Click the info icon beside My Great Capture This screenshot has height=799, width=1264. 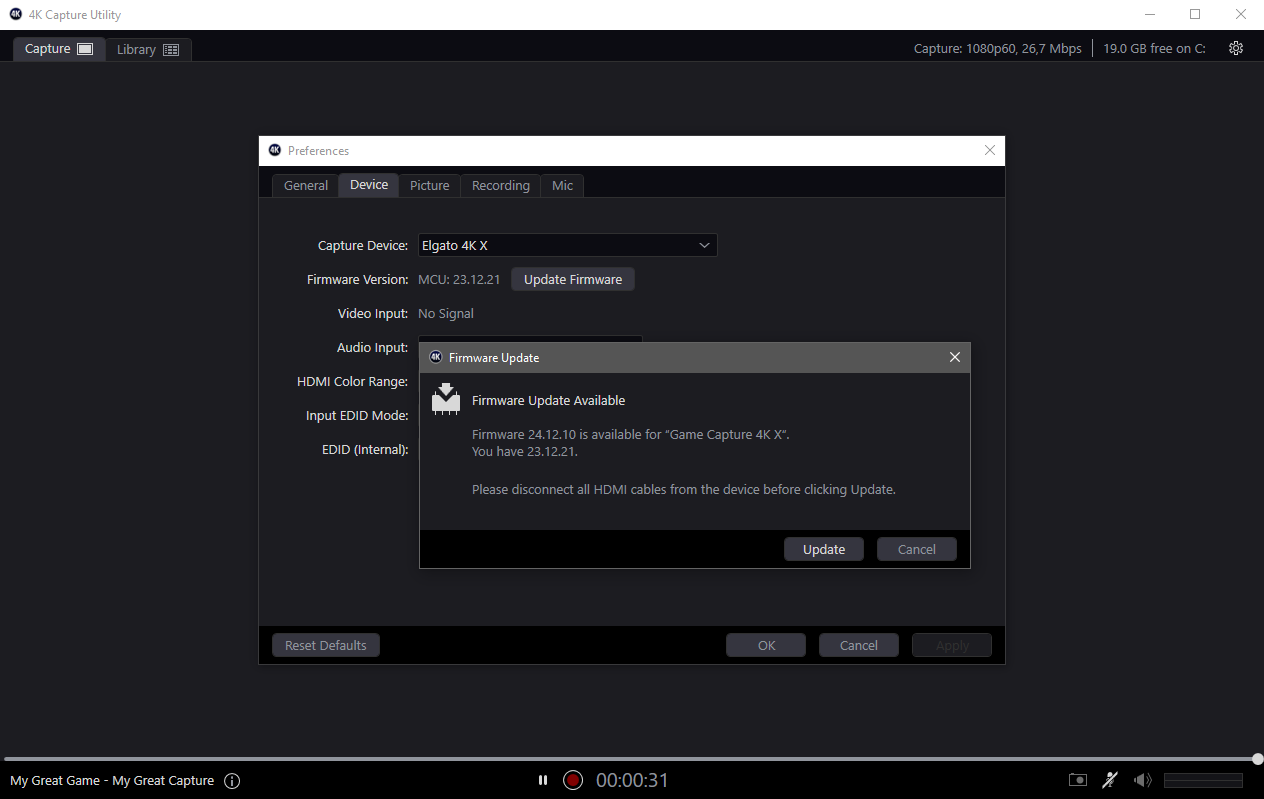pos(232,781)
